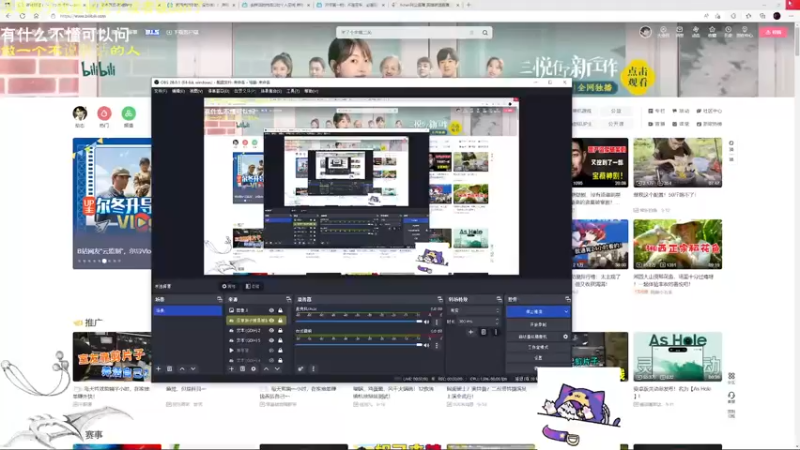Image resolution: width=800 pixels, height=450 pixels.
Task: Remove transition with Scene Transitions trash icon
Action: pyautogui.click(x=484, y=332)
